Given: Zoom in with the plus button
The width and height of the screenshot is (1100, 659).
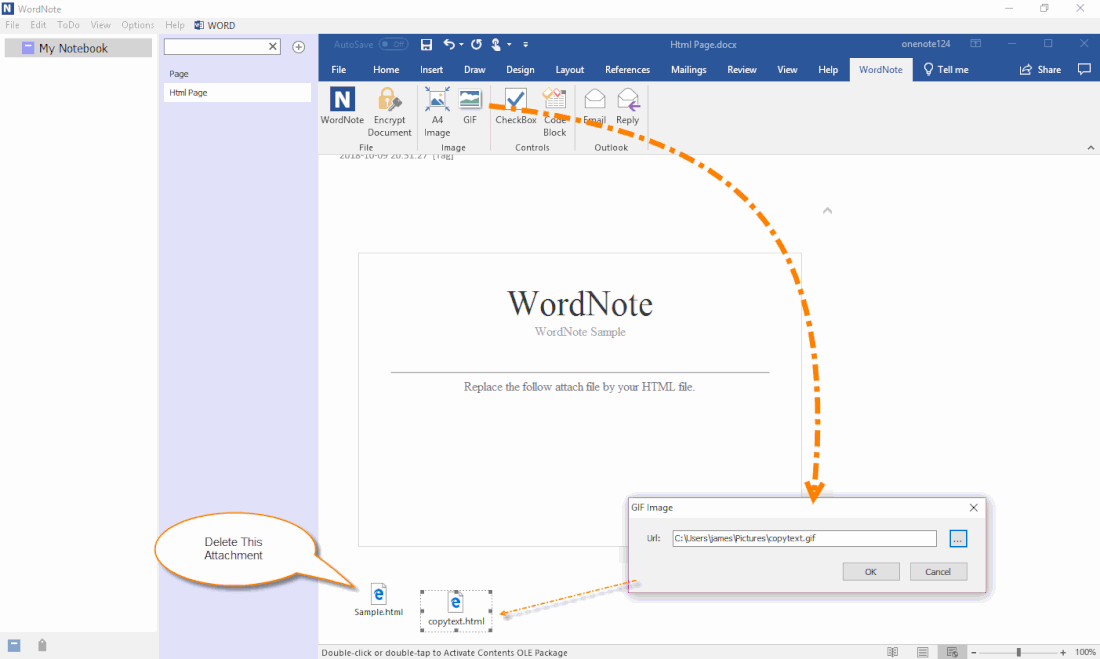Looking at the screenshot, I should [x=1063, y=652].
